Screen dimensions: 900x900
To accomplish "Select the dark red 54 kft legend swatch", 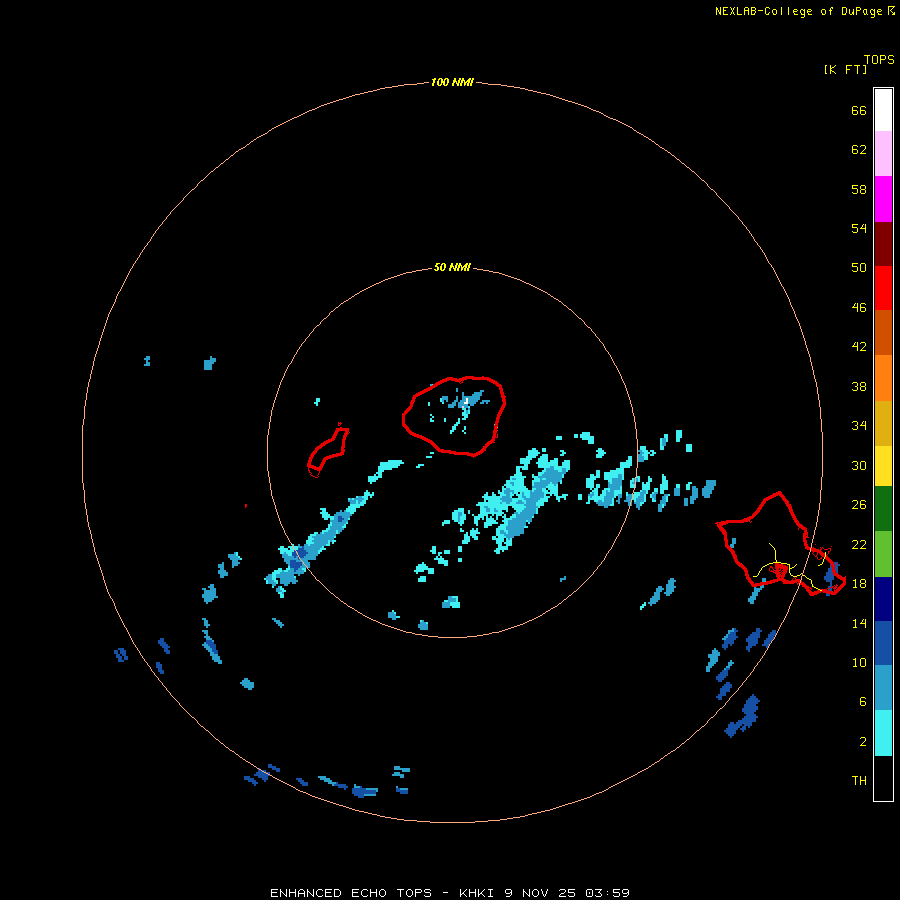I will tap(883, 243).
